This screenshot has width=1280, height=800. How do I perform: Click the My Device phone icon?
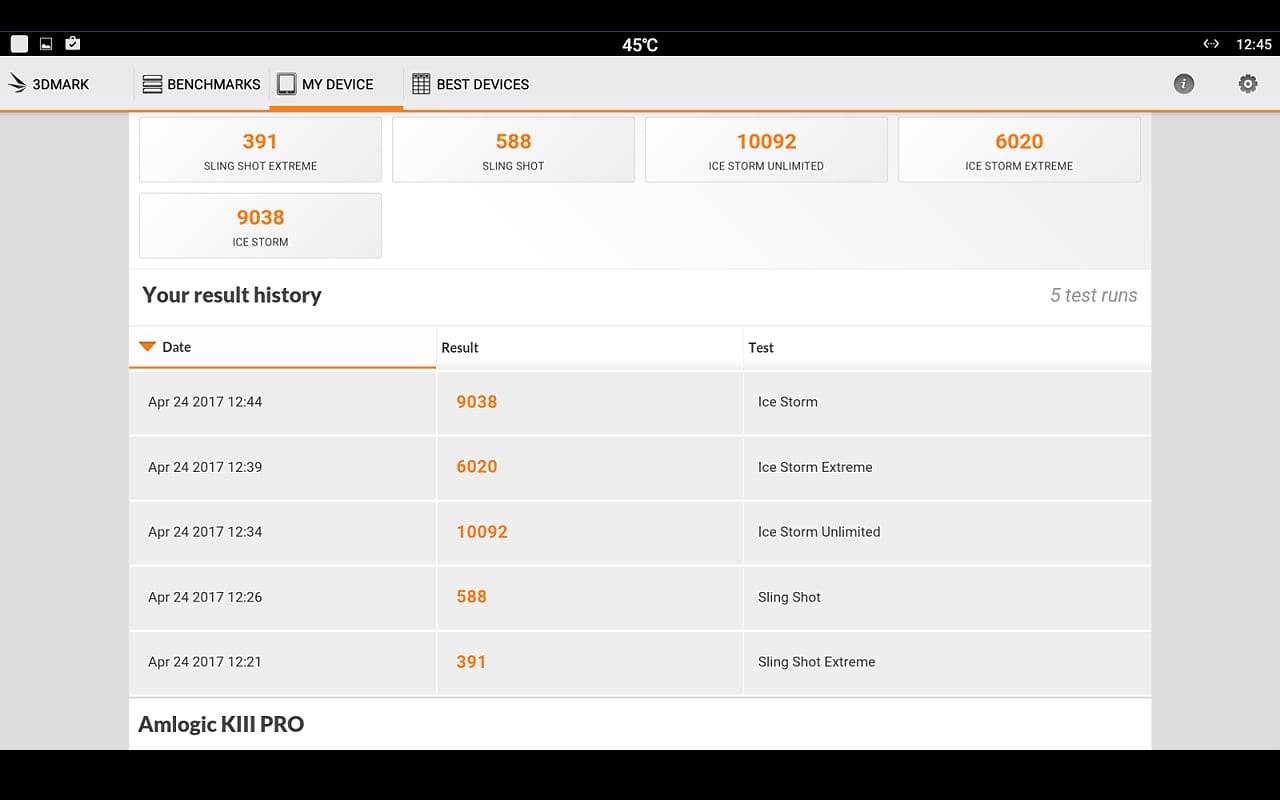[x=287, y=84]
